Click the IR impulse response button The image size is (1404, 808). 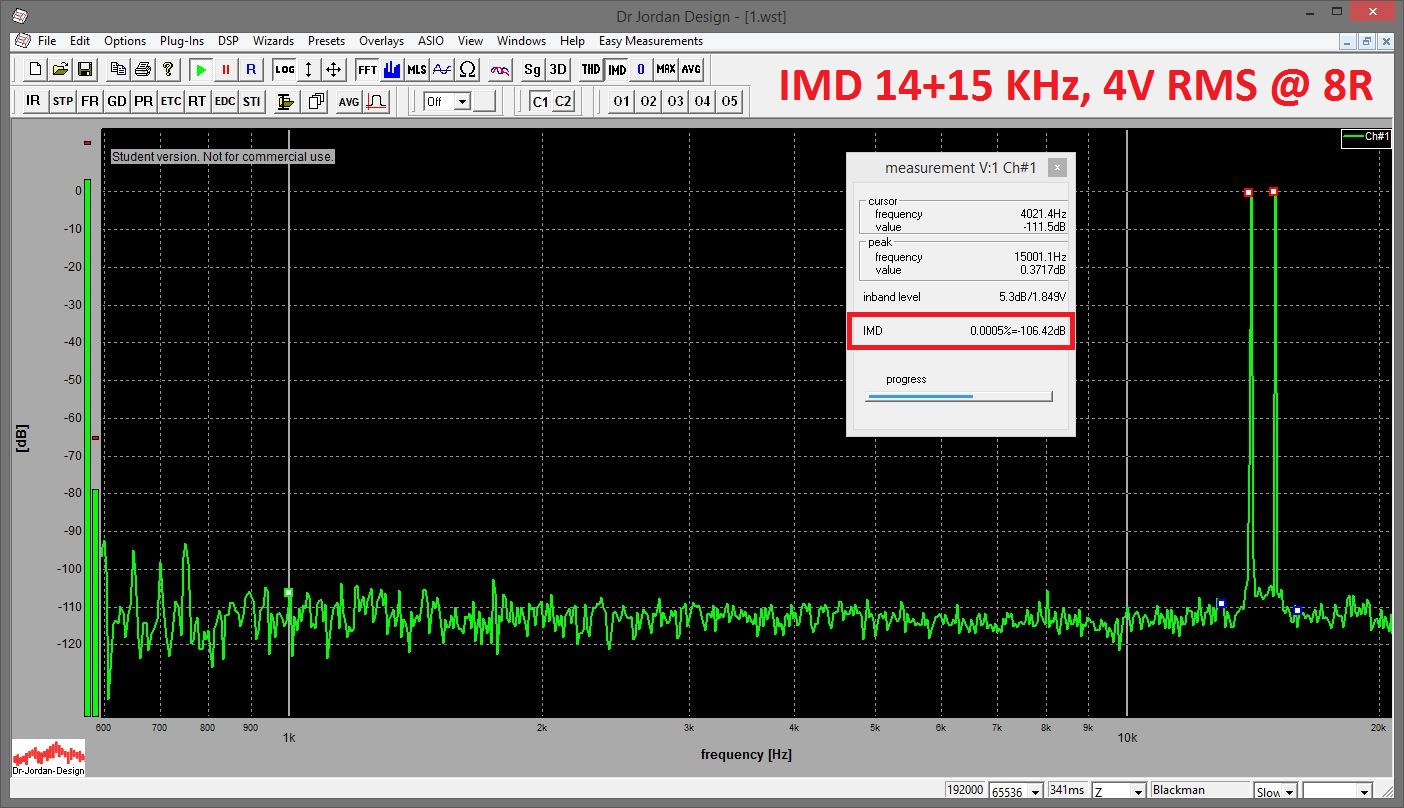(x=33, y=101)
